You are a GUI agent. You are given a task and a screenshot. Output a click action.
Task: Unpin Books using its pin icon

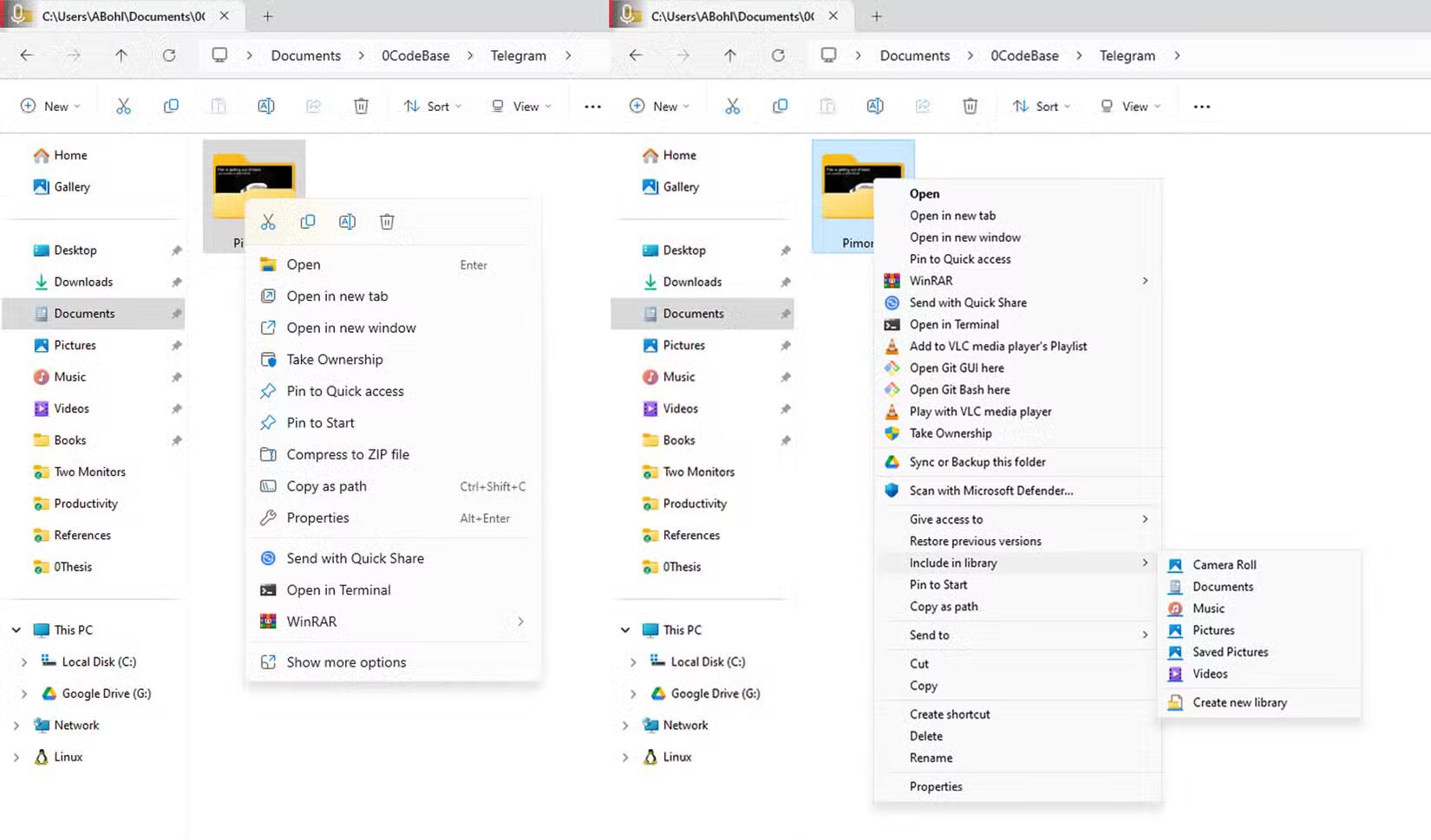coord(176,440)
